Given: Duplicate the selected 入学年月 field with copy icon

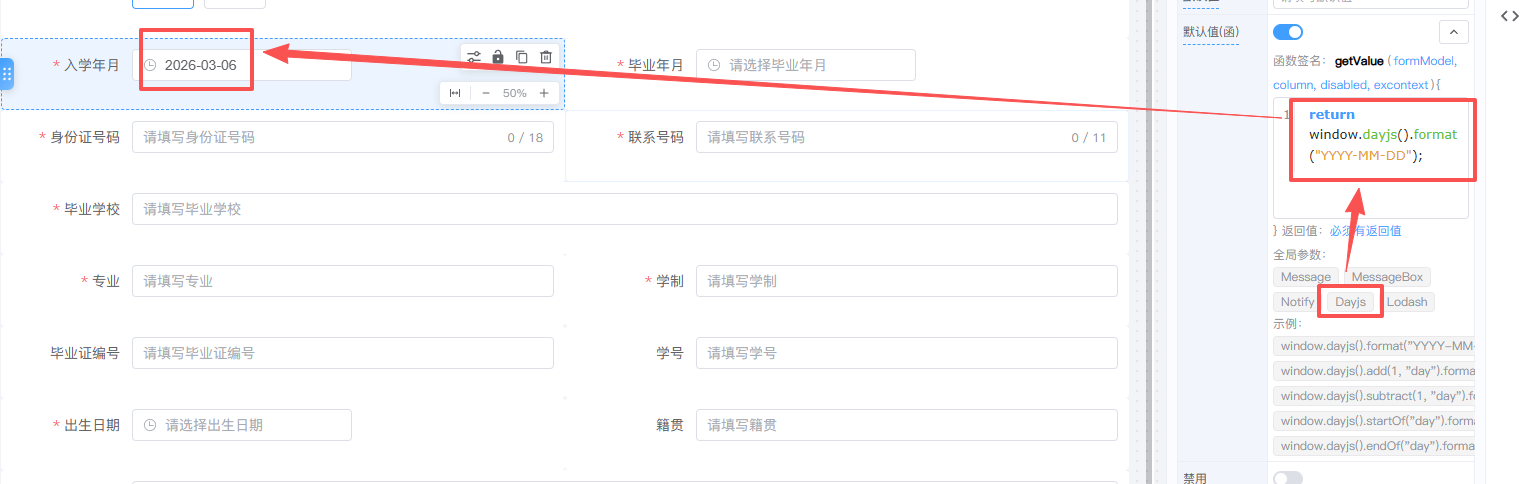Looking at the screenshot, I should point(522,57).
